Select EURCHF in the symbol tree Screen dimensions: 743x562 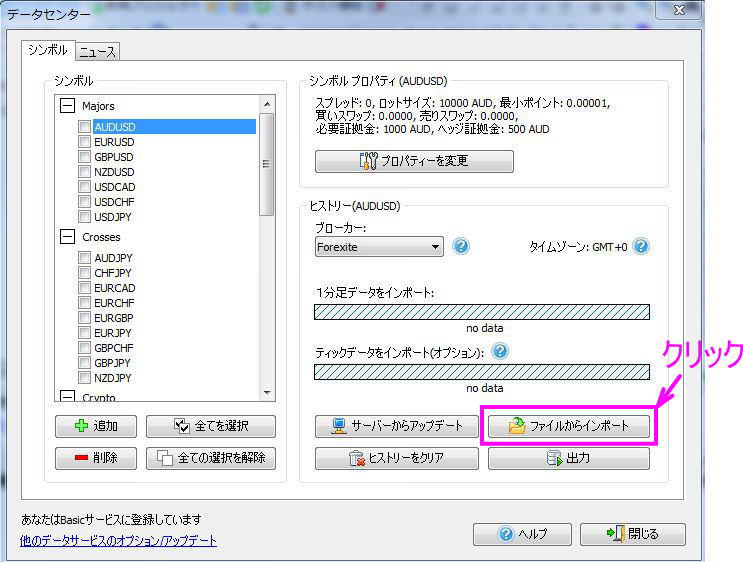point(114,302)
